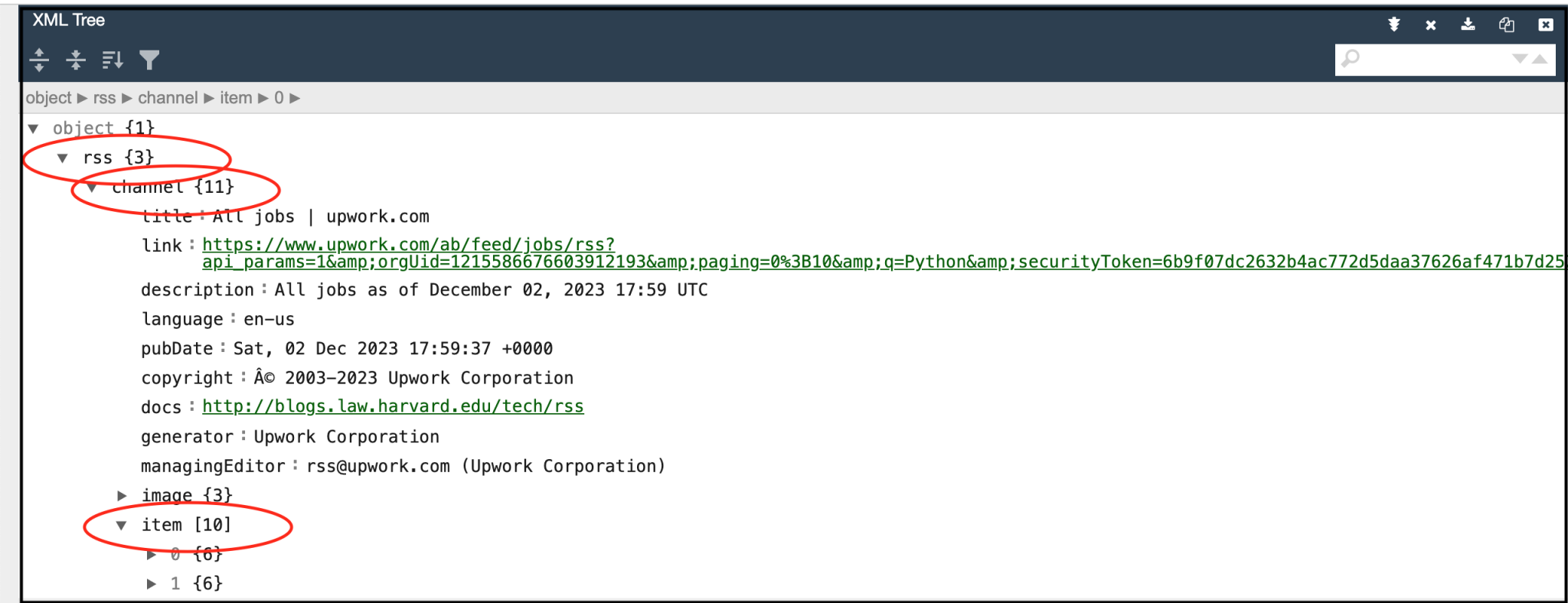Go to next search result arrow
This screenshot has height=603, width=1568.
pyautogui.click(x=1520, y=59)
